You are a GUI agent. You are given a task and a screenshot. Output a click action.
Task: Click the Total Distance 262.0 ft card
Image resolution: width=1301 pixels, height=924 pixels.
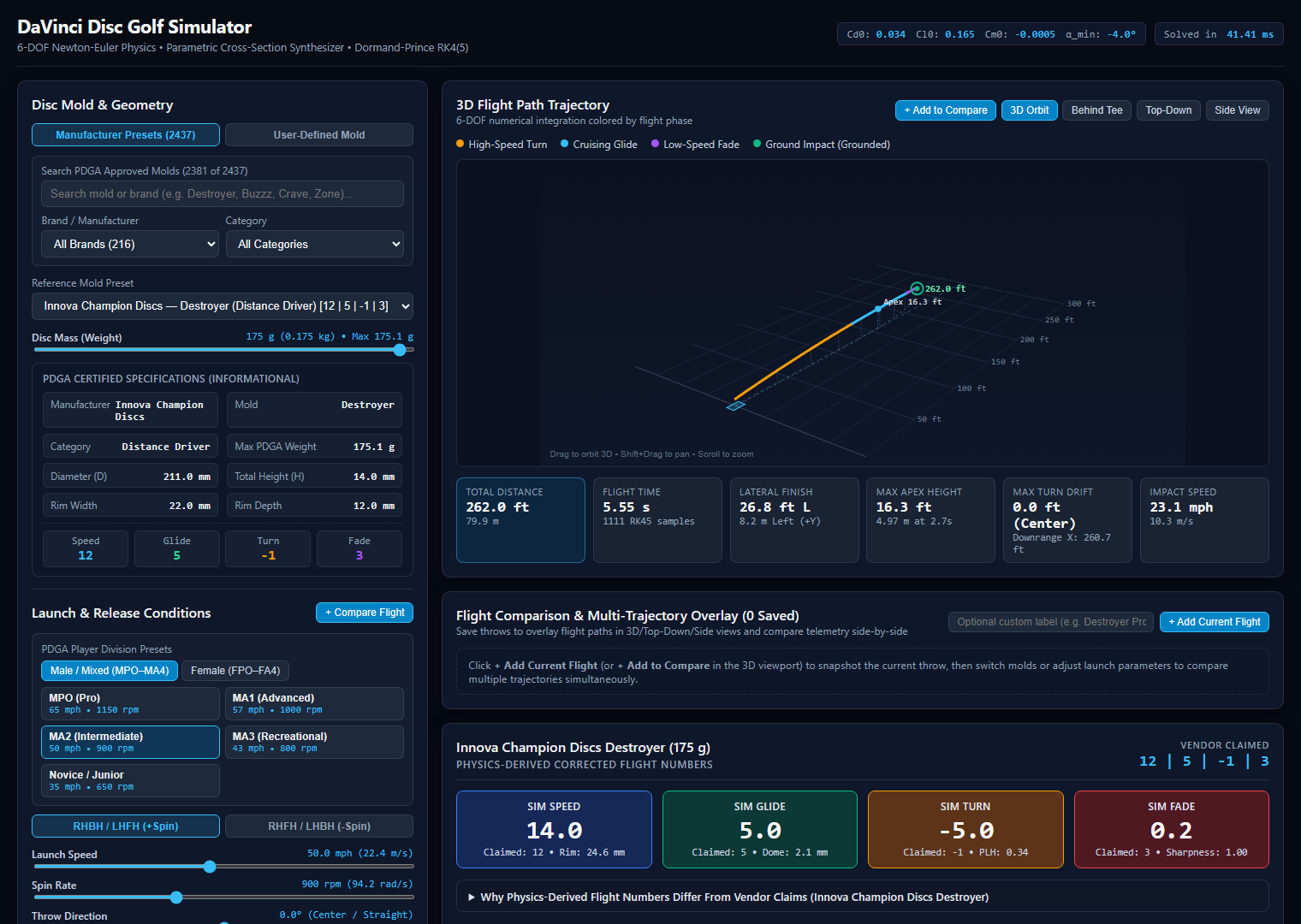[520, 520]
